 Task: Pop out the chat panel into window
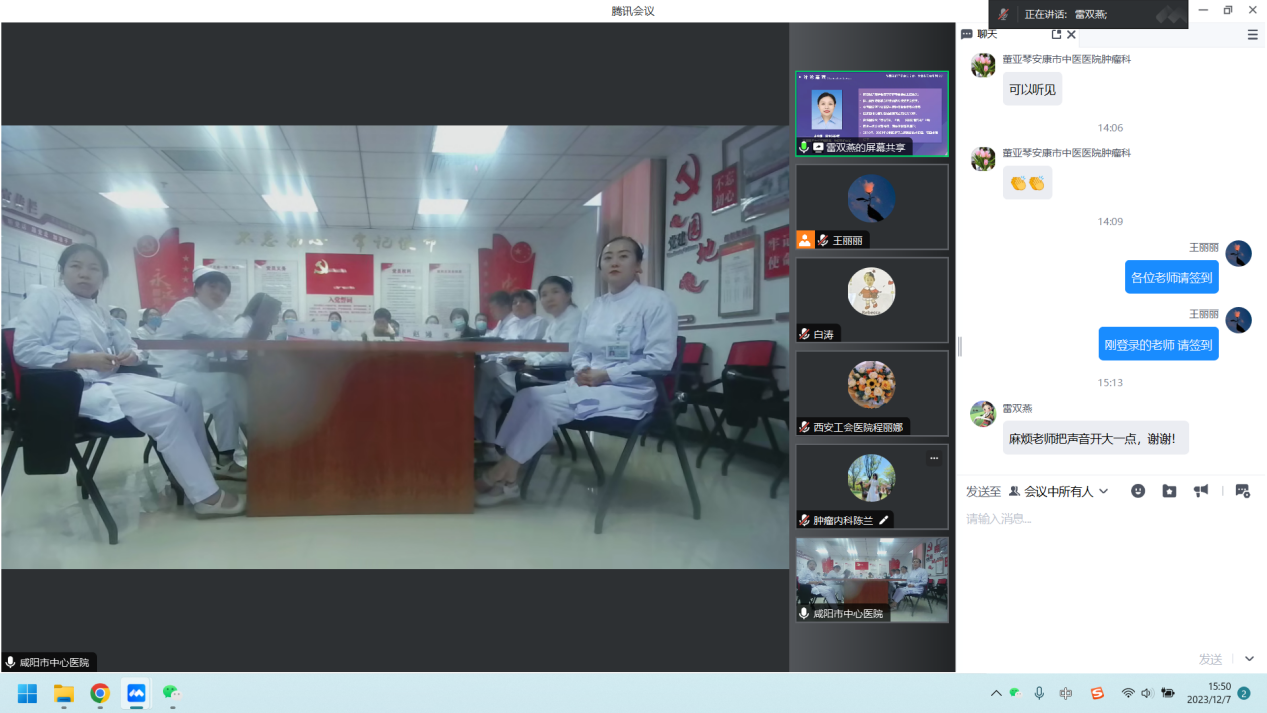pyautogui.click(x=1056, y=34)
